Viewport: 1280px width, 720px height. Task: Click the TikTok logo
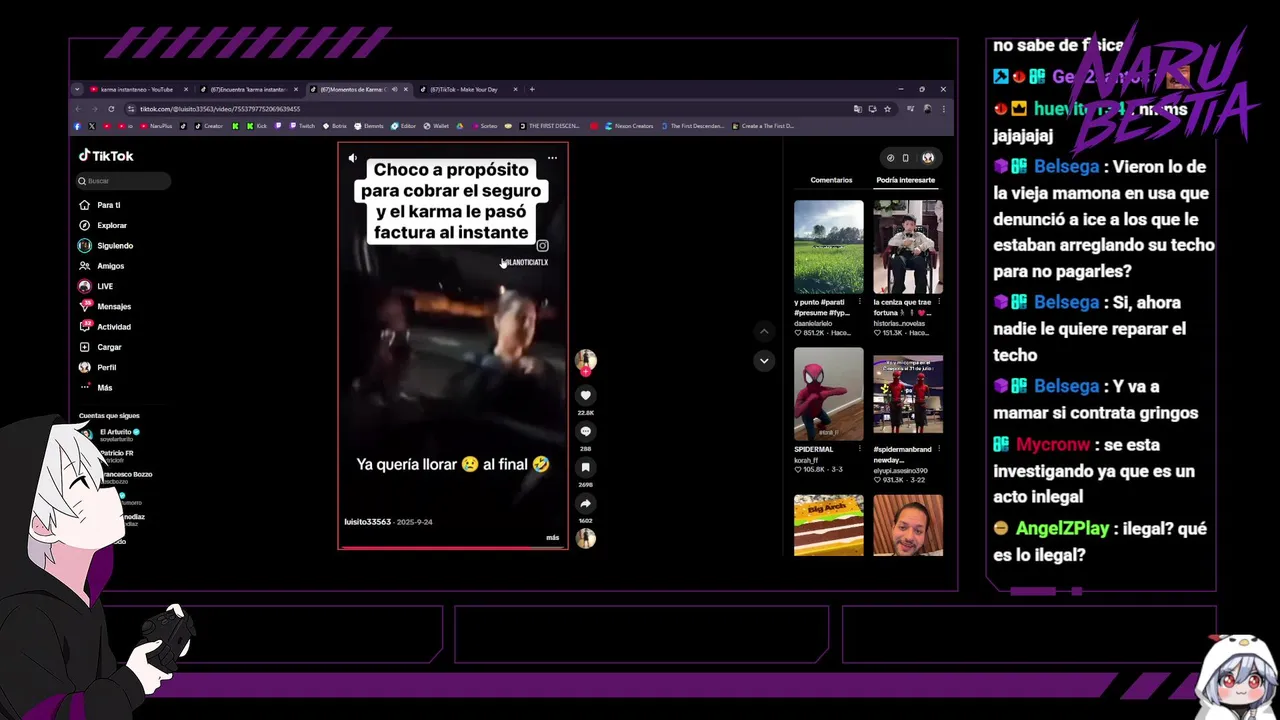106,156
